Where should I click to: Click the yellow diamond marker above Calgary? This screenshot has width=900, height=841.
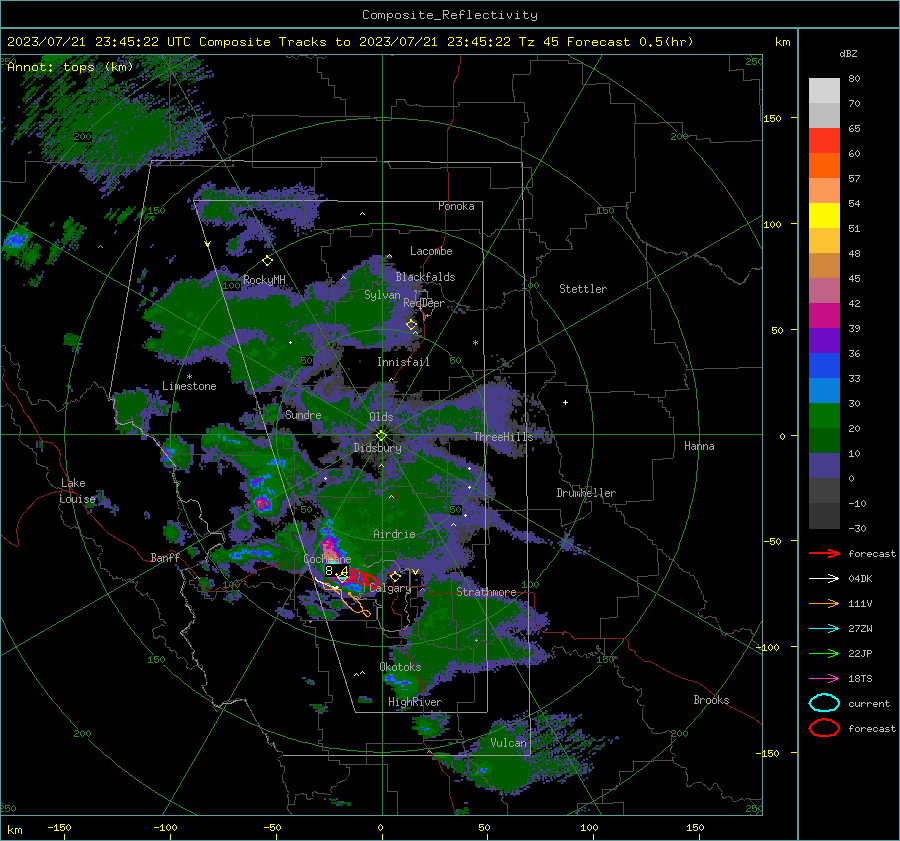395,576
